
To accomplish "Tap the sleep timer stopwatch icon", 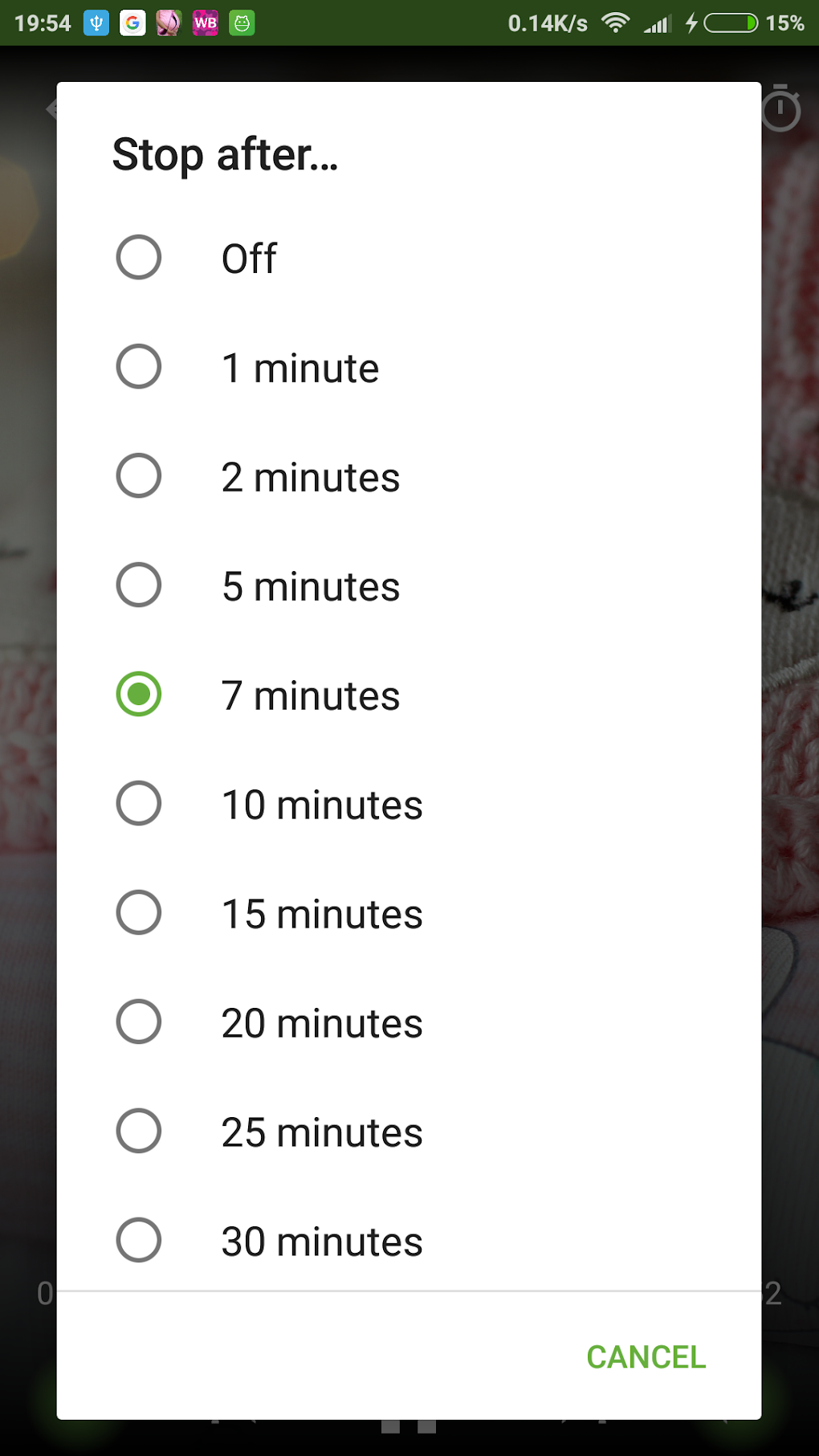I will [780, 108].
